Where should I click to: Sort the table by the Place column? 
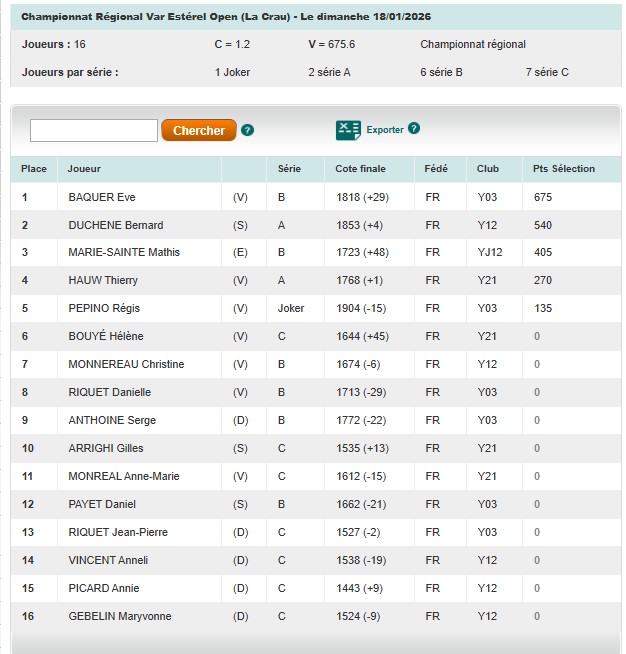point(34,169)
